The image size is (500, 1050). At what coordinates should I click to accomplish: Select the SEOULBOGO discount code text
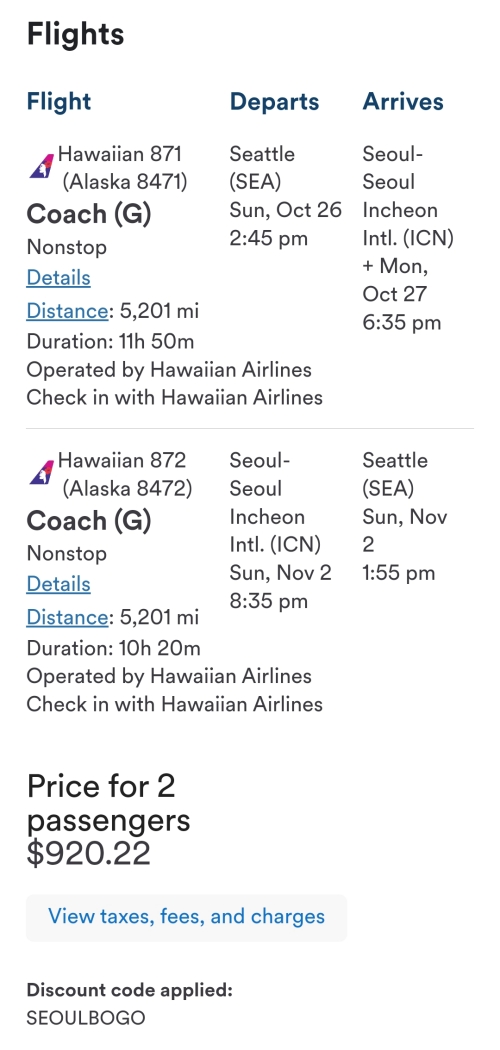pos(86,1018)
